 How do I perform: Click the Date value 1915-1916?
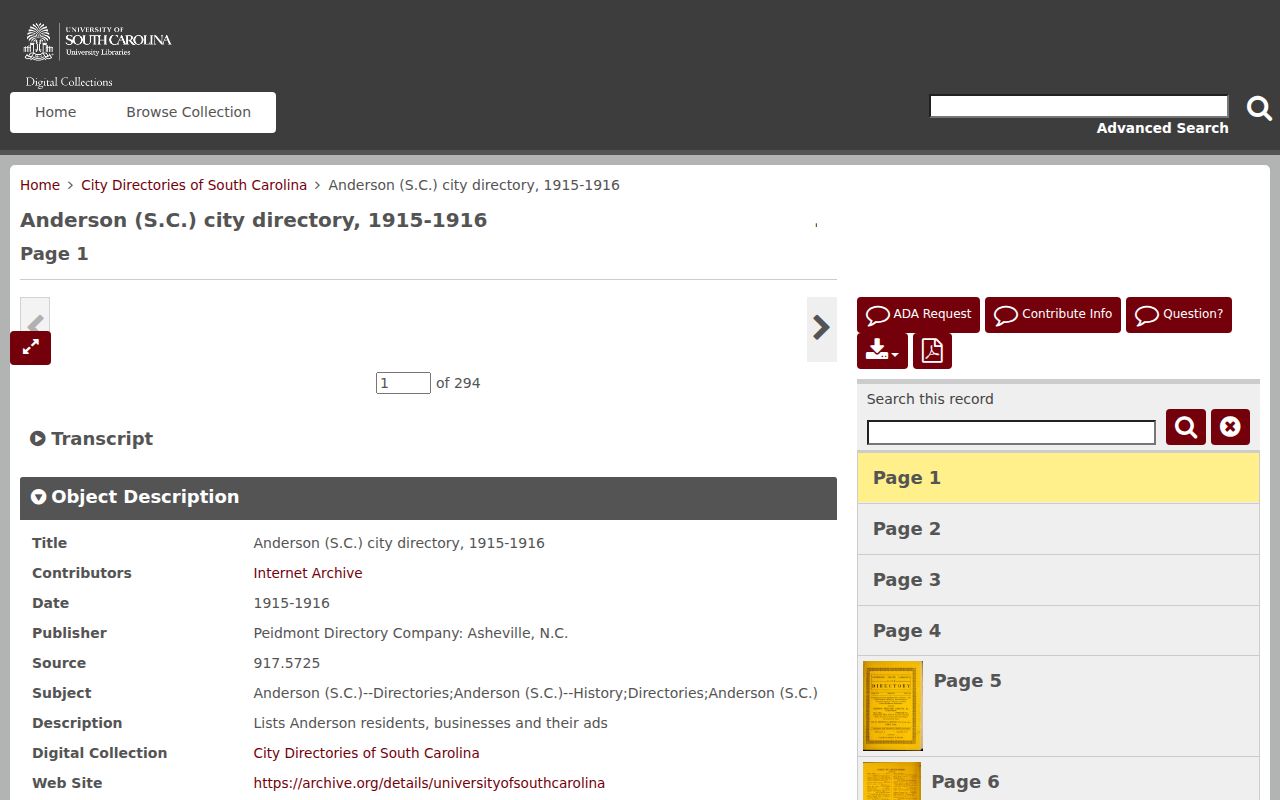click(x=291, y=603)
